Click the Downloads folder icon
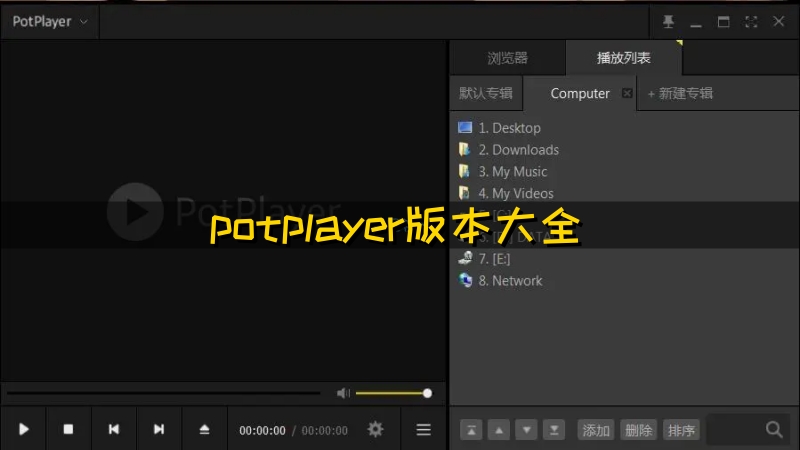This screenshot has height=450, width=800. coord(464,149)
